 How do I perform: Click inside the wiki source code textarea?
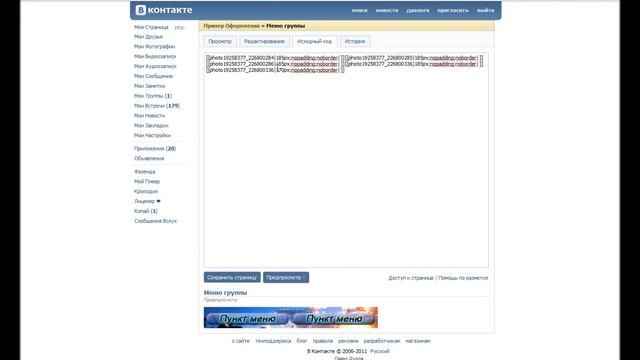tap(346, 160)
